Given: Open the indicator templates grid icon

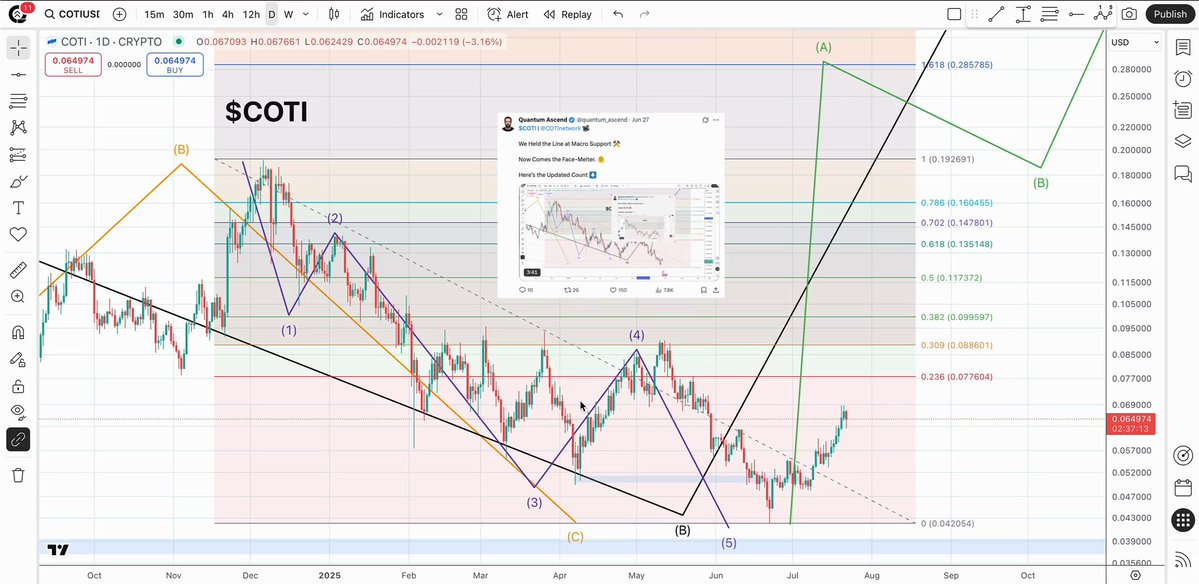Looking at the screenshot, I should coord(461,14).
